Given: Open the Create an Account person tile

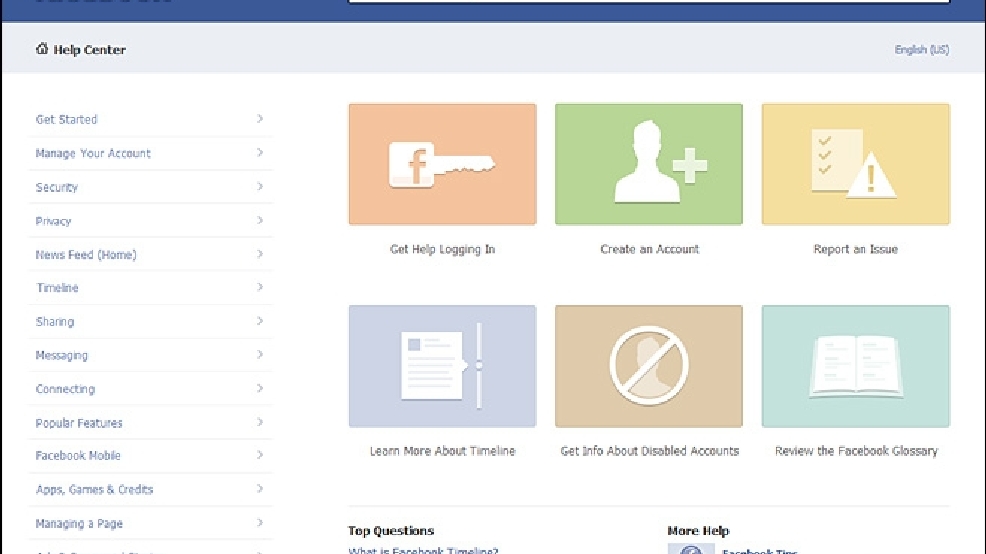Looking at the screenshot, I should click(x=648, y=164).
